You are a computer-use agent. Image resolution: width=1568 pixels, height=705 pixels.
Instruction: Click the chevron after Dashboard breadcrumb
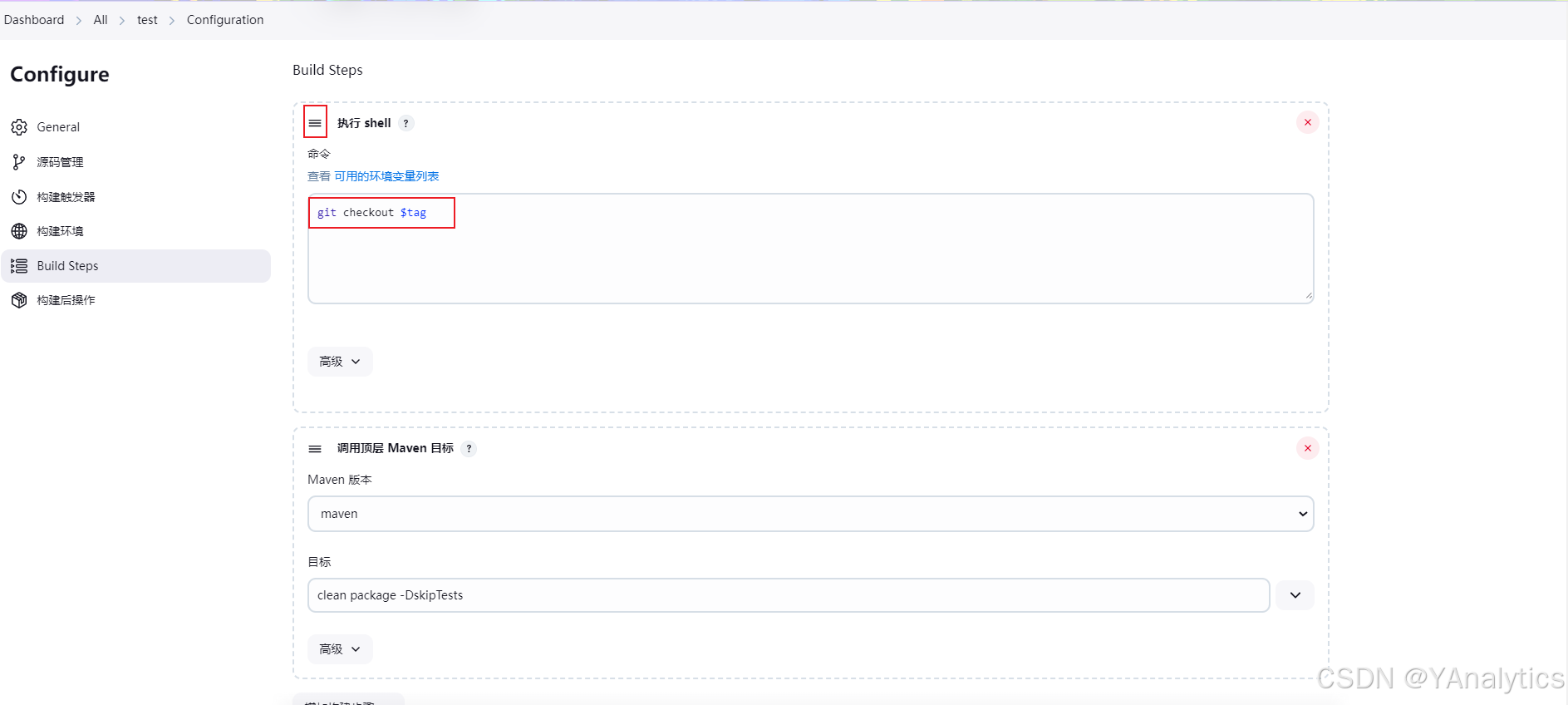click(79, 21)
